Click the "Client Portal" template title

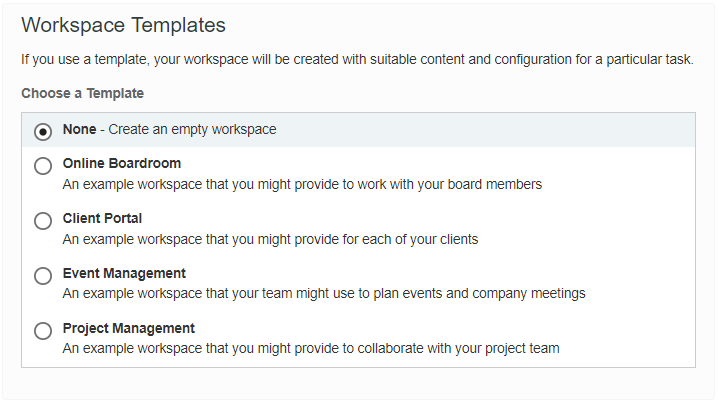point(102,219)
